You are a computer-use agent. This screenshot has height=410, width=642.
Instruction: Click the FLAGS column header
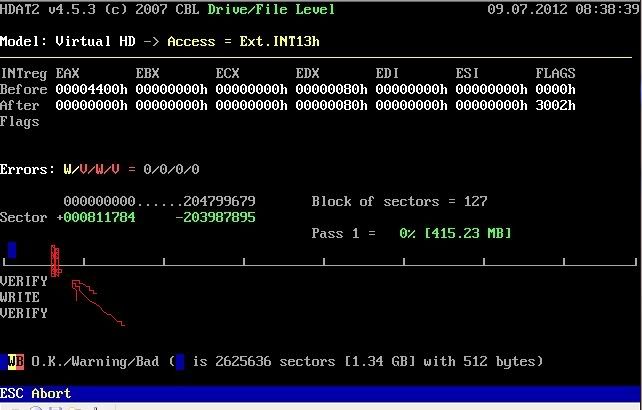pos(555,73)
